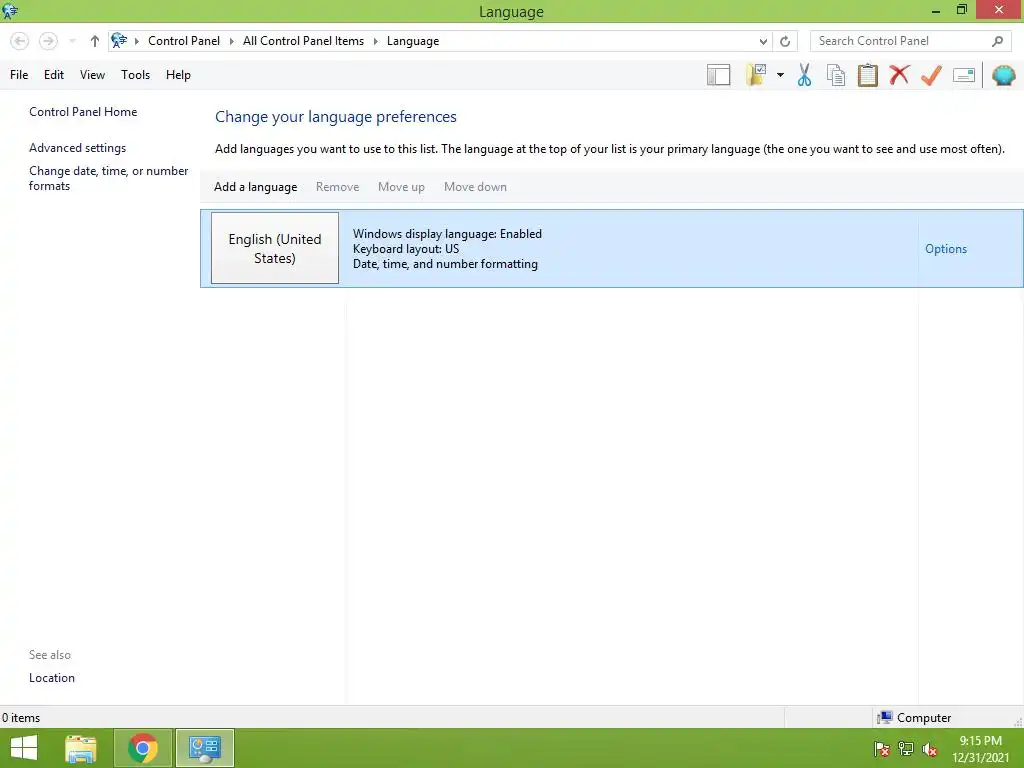
Task: Expand the breadcrumb arrow before Control Panel
Action: [136, 41]
